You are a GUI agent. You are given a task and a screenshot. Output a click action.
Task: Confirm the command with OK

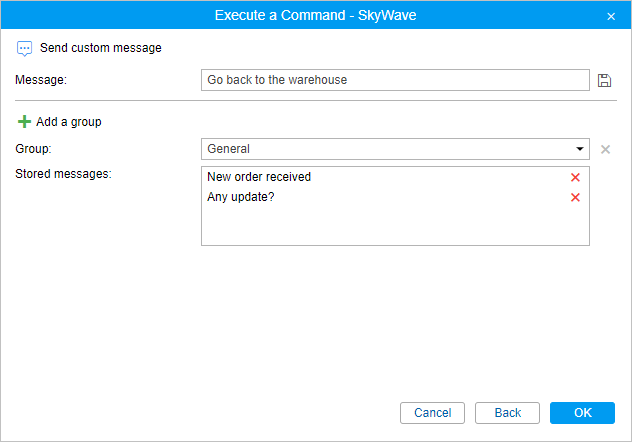(583, 413)
